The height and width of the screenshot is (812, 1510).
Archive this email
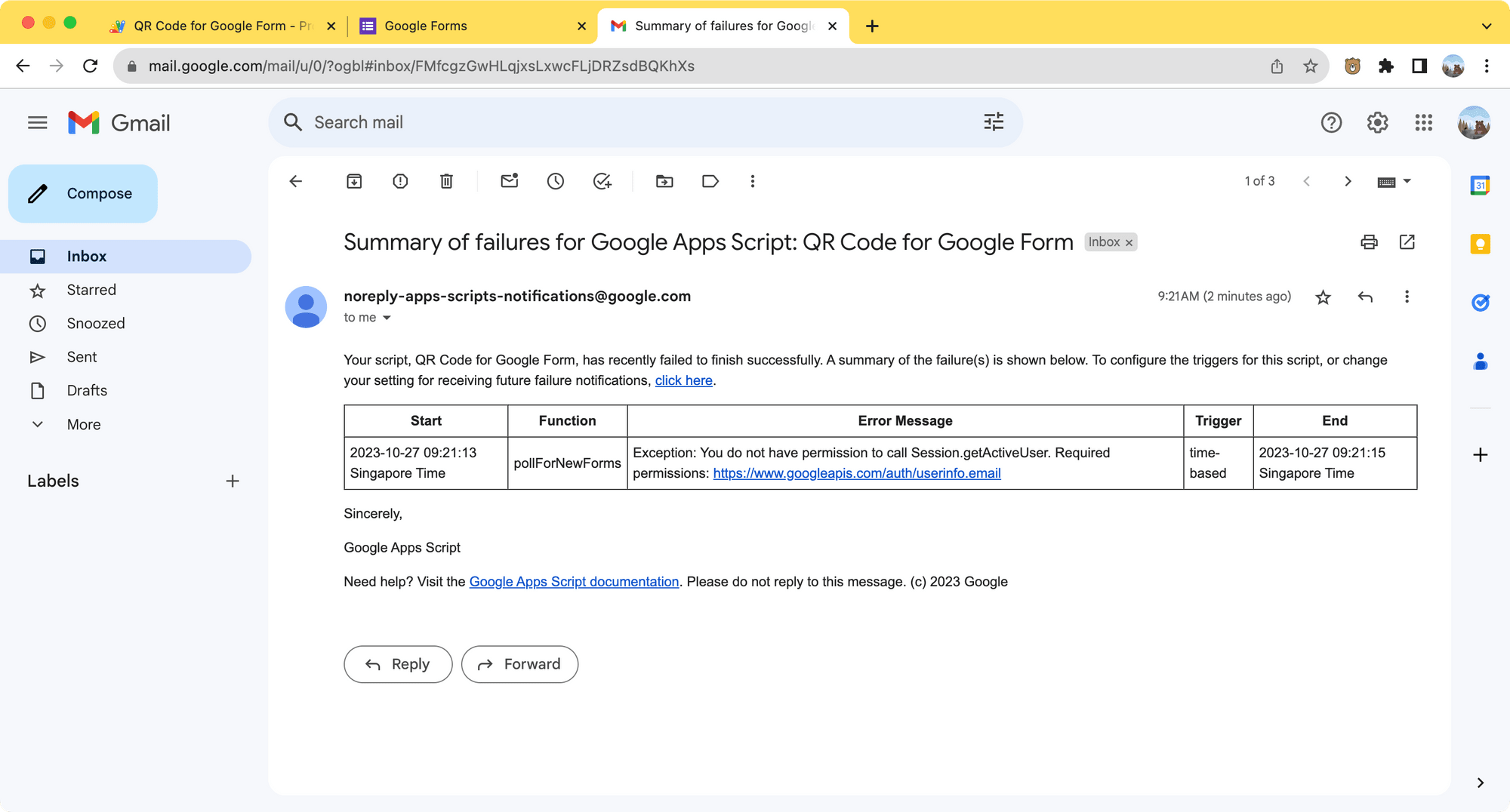pos(353,181)
